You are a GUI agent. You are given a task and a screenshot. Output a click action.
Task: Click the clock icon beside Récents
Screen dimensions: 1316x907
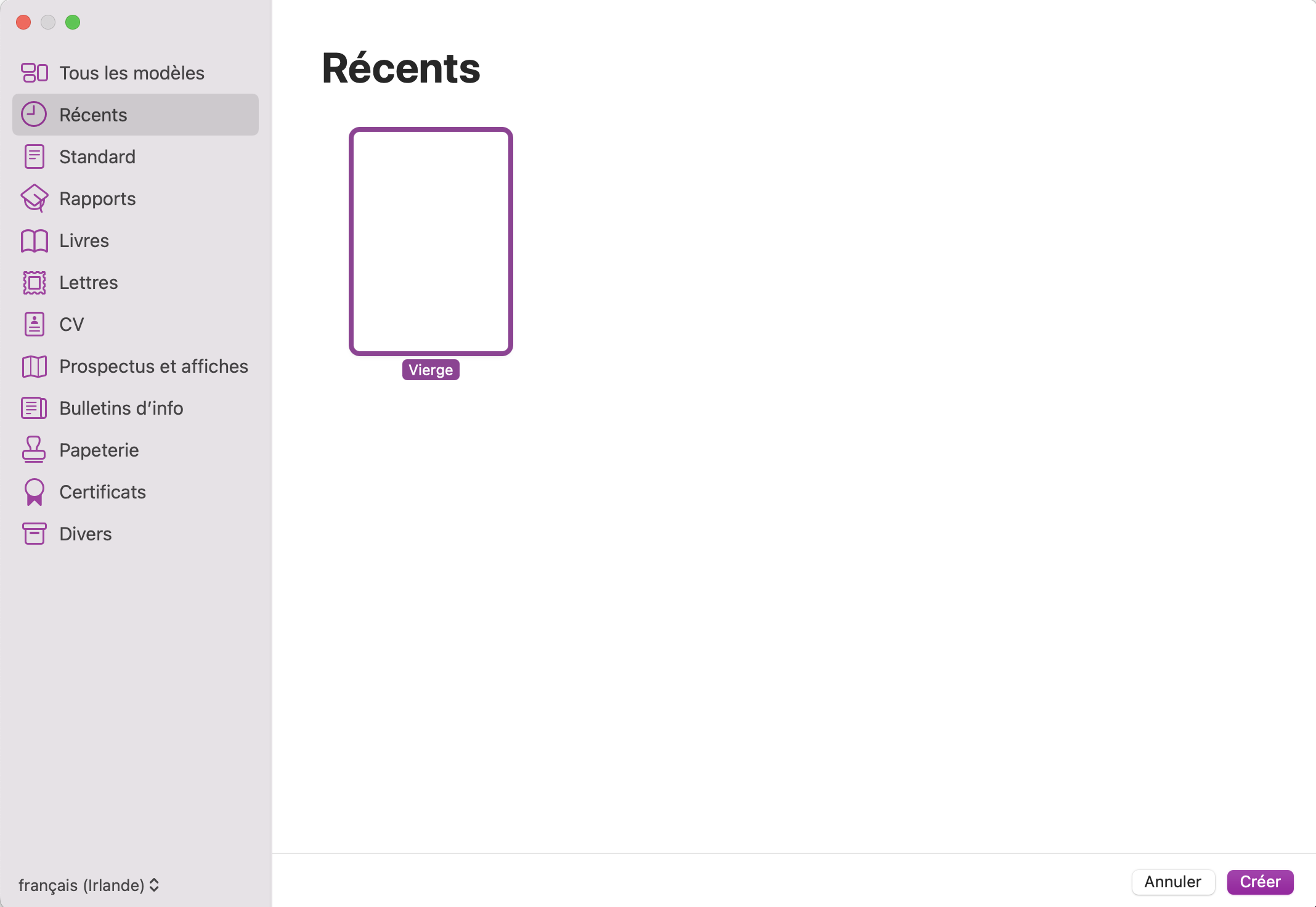click(x=34, y=115)
